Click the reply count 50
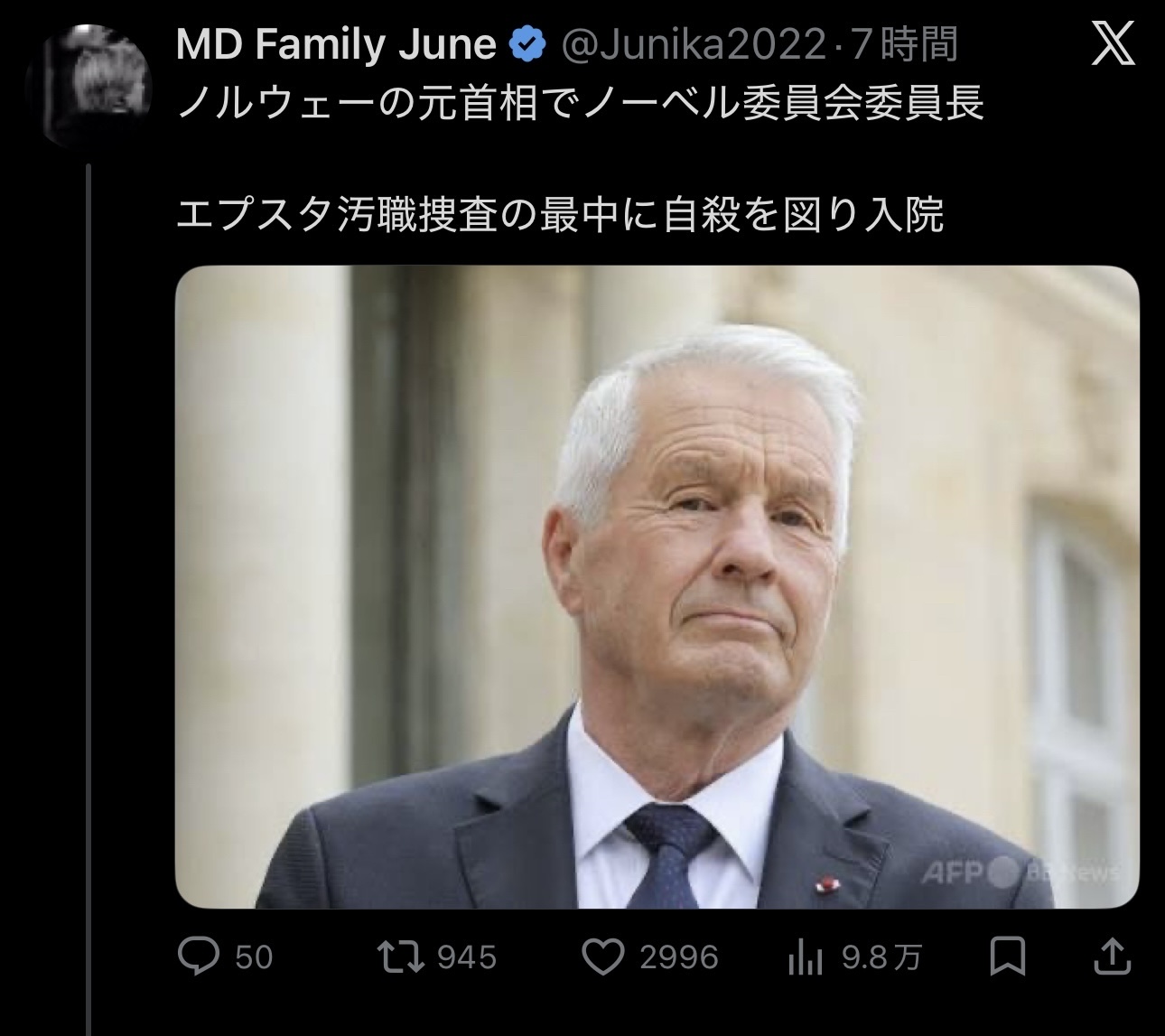This screenshot has height=1036, width=1165. click(x=254, y=957)
